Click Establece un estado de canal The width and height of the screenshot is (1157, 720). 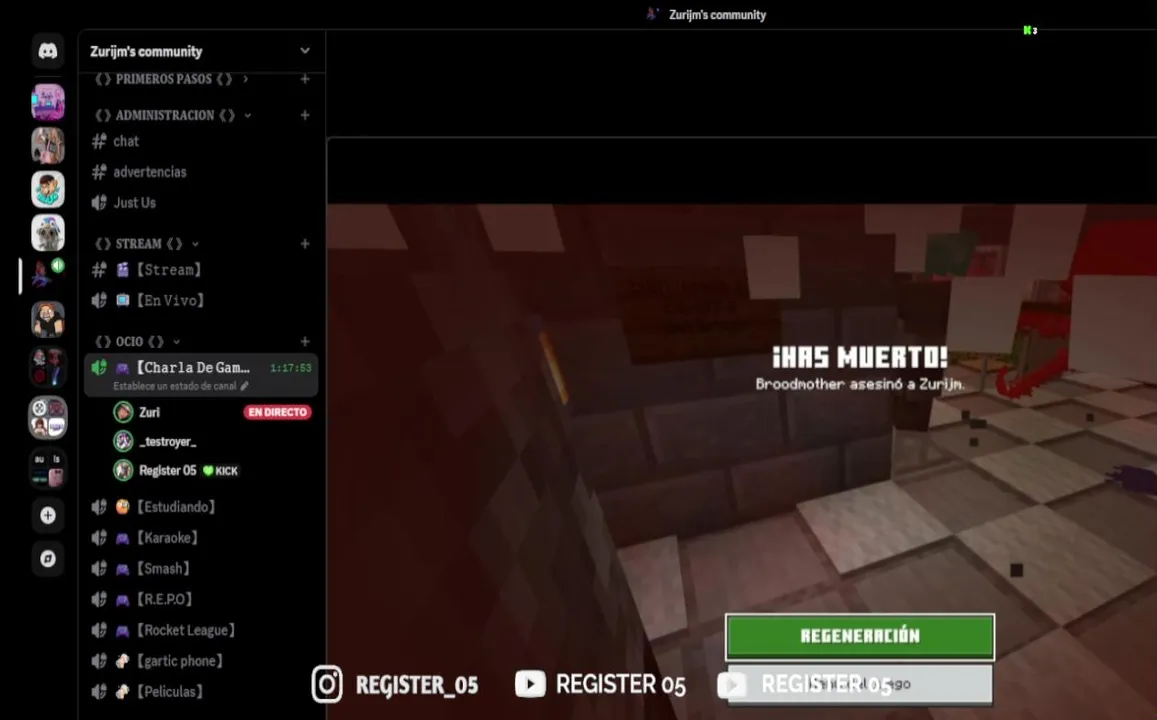[181, 386]
